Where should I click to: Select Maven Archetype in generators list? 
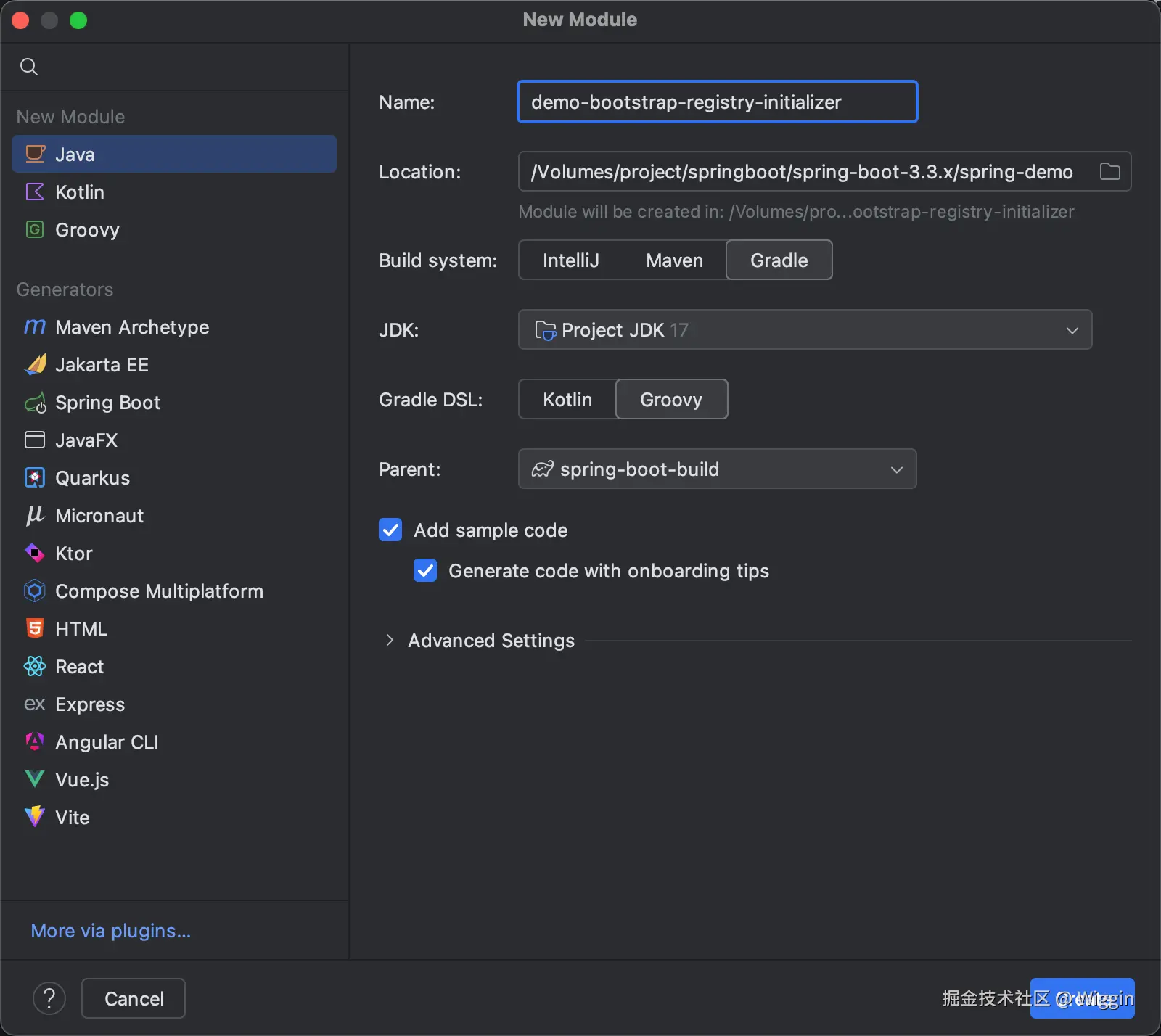tap(132, 327)
